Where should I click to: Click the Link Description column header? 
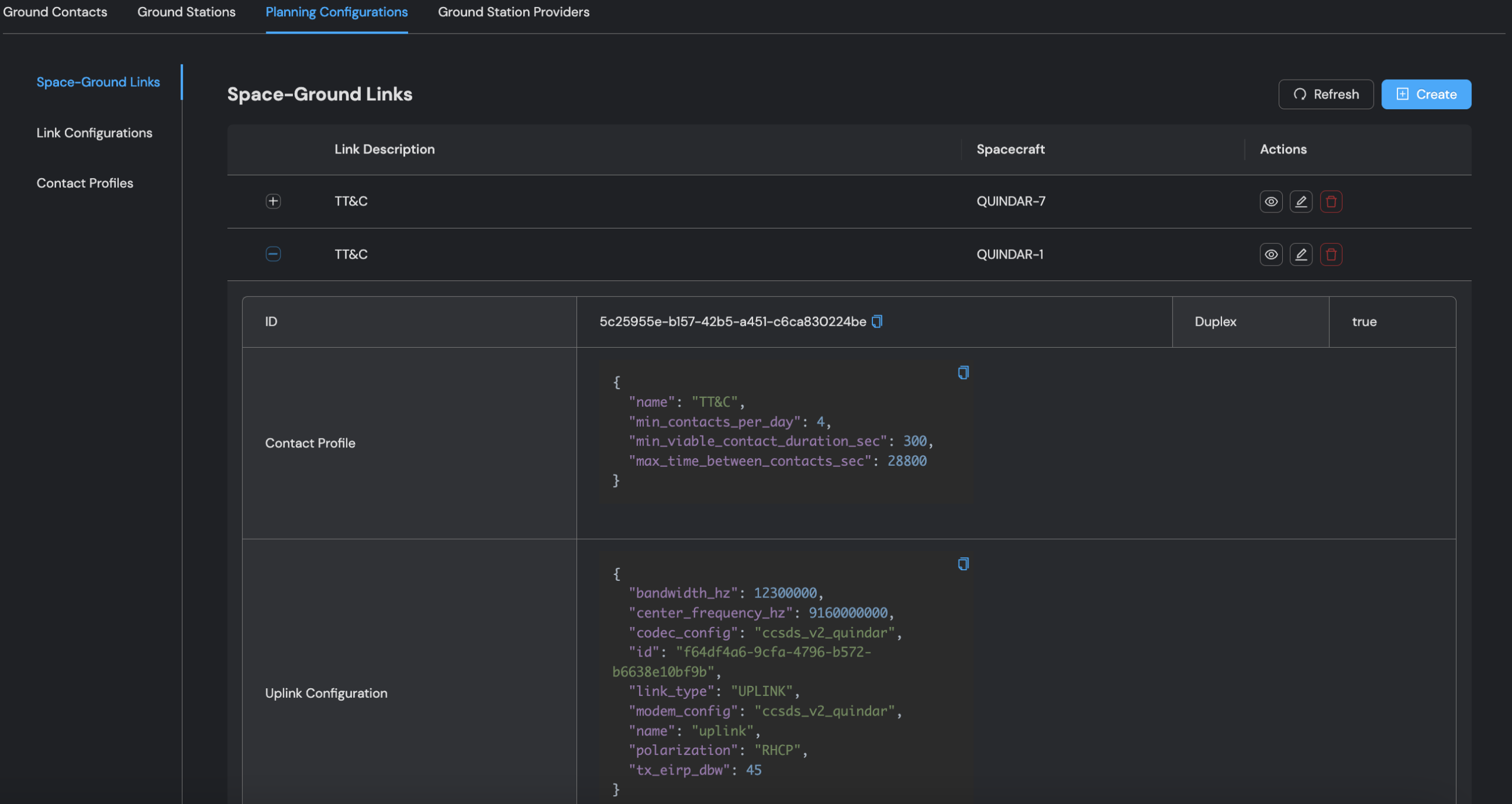click(384, 149)
